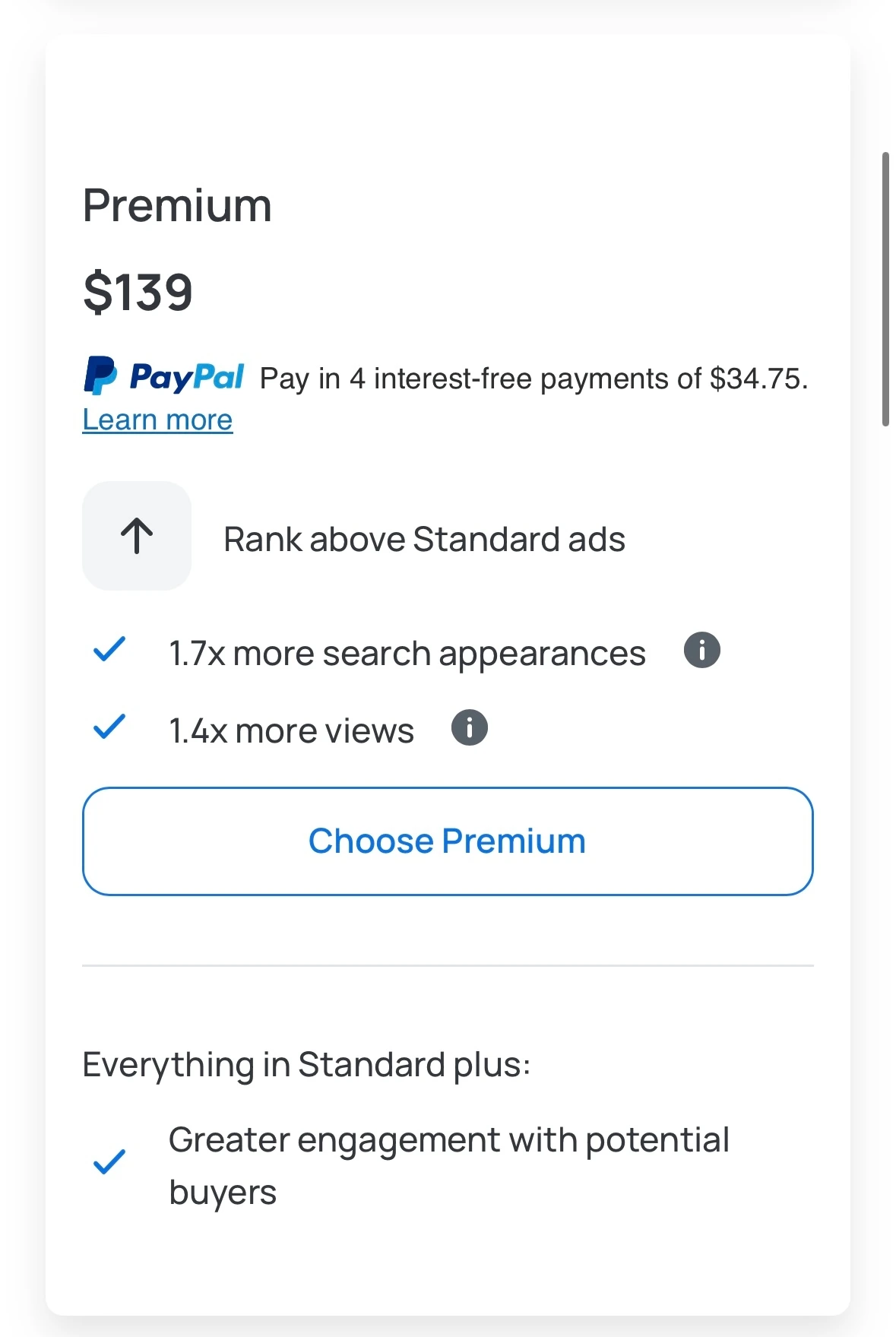This screenshot has height=1337, width=896.
Task: Click checkmark next to 1.7x search appearances
Action: pyautogui.click(x=109, y=650)
